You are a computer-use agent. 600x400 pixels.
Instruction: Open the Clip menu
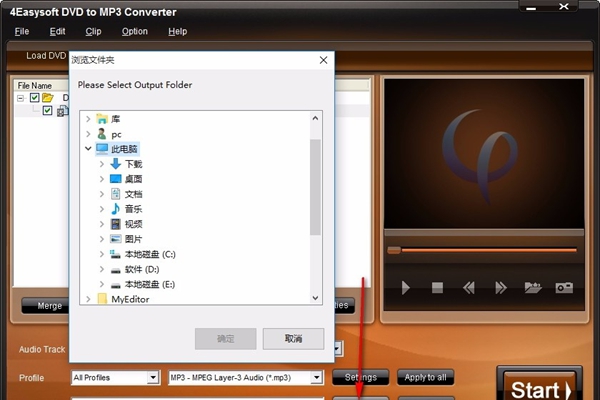point(93,31)
